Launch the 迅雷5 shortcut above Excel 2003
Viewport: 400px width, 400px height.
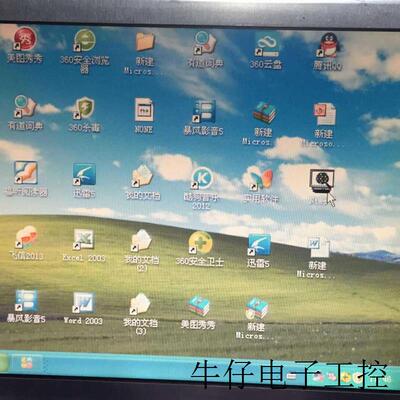(x=84, y=174)
